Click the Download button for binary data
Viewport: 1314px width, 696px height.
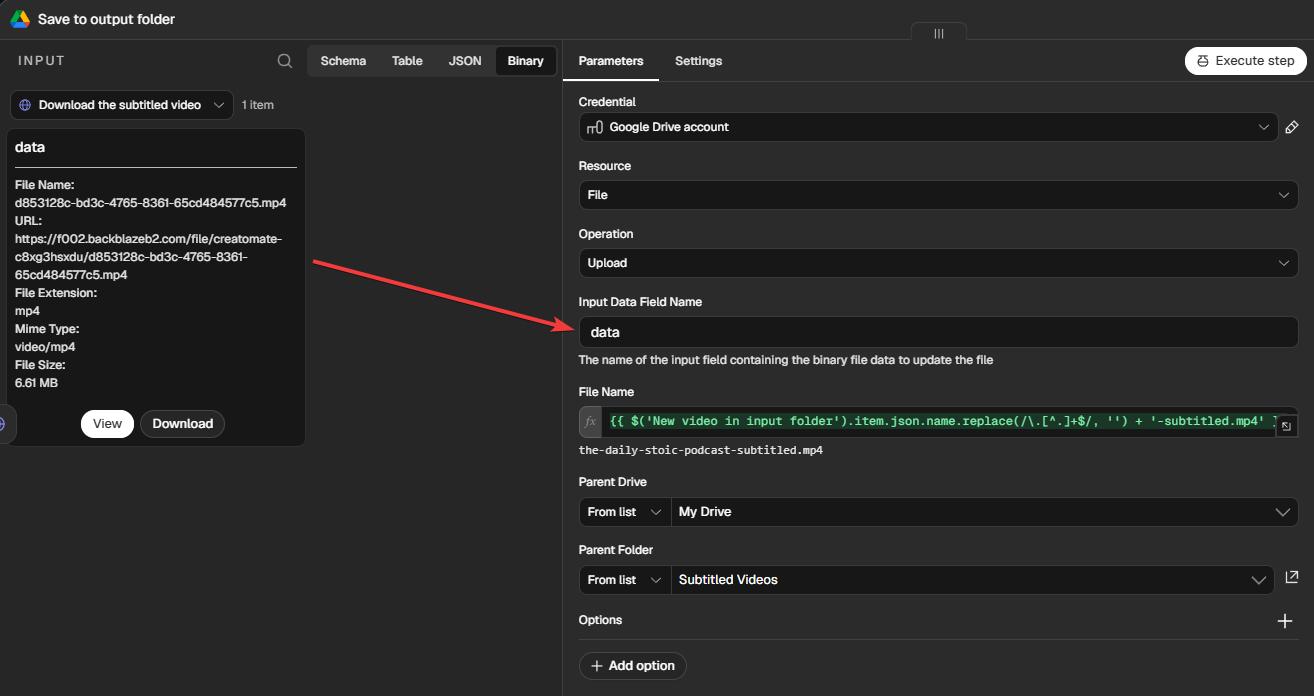click(x=183, y=424)
